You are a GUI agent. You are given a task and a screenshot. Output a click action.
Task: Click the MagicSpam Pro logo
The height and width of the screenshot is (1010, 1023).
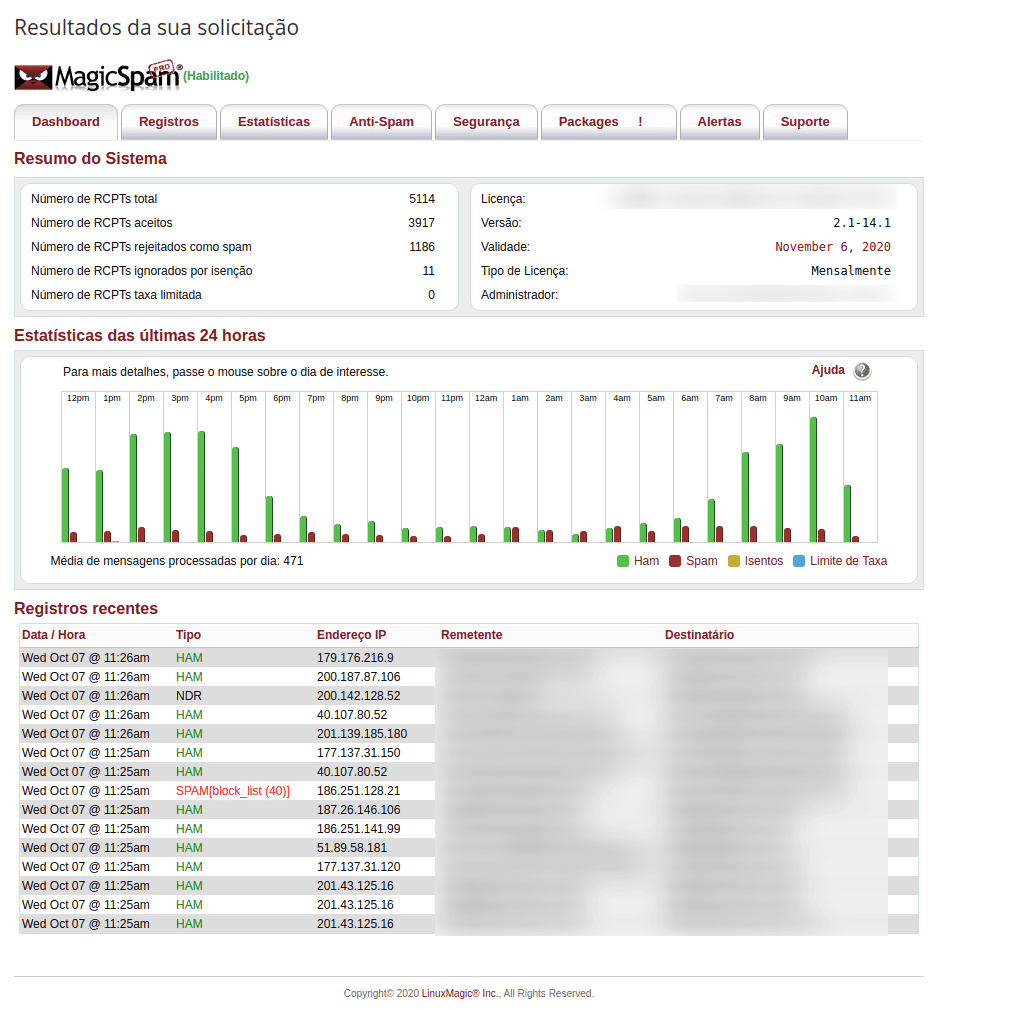(97, 77)
